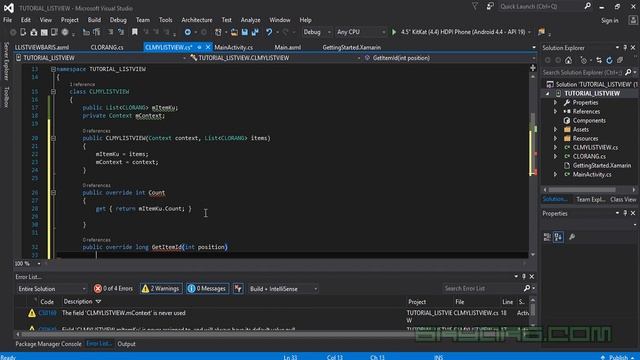Image resolution: width=640 pixels, height=360 pixels.
Task: Click the split editor icon above the editor scrollbar
Action: pyautogui.click(x=533, y=68)
